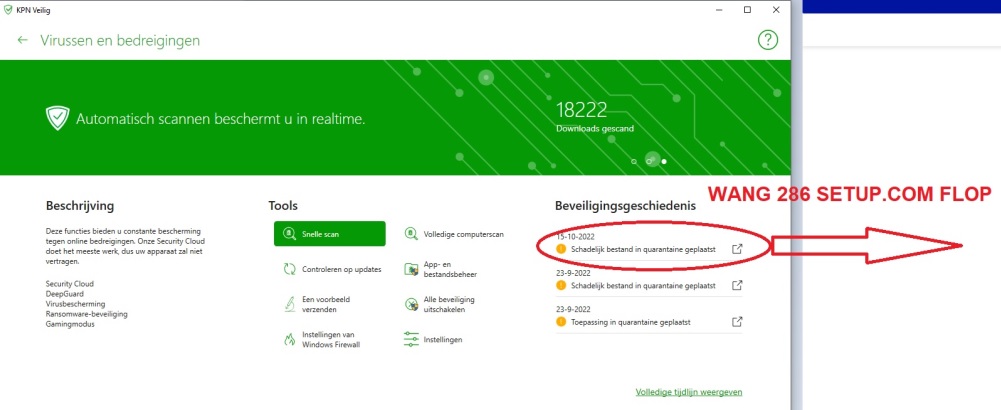
Task: Click the App- en bestandsbeheer icon
Action: 411,269
